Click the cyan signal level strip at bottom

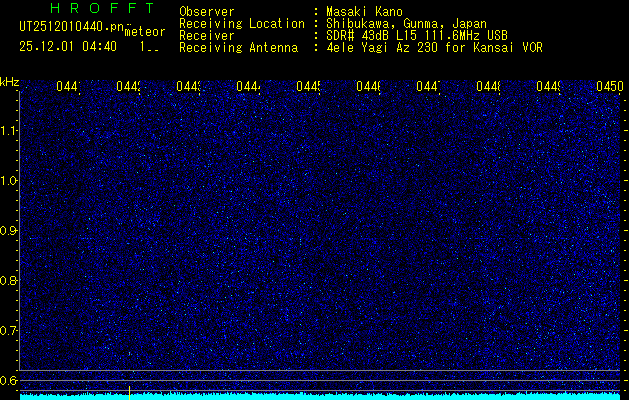[320, 397]
